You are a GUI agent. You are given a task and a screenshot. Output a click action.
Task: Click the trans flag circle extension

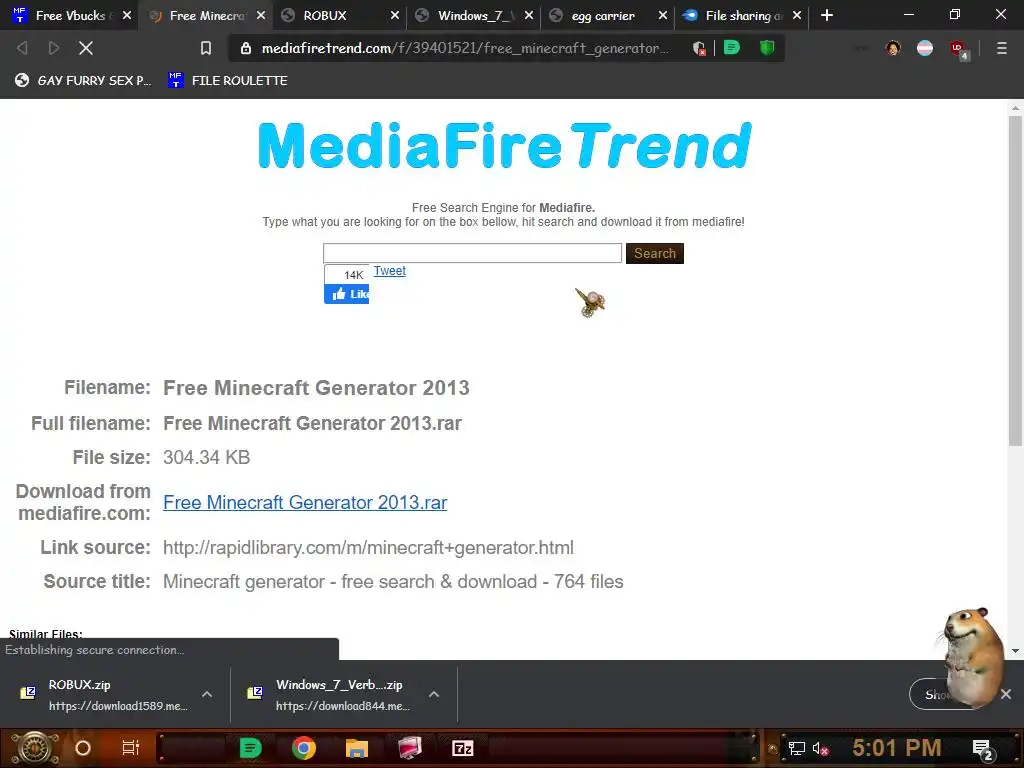(x=925, y=48)
